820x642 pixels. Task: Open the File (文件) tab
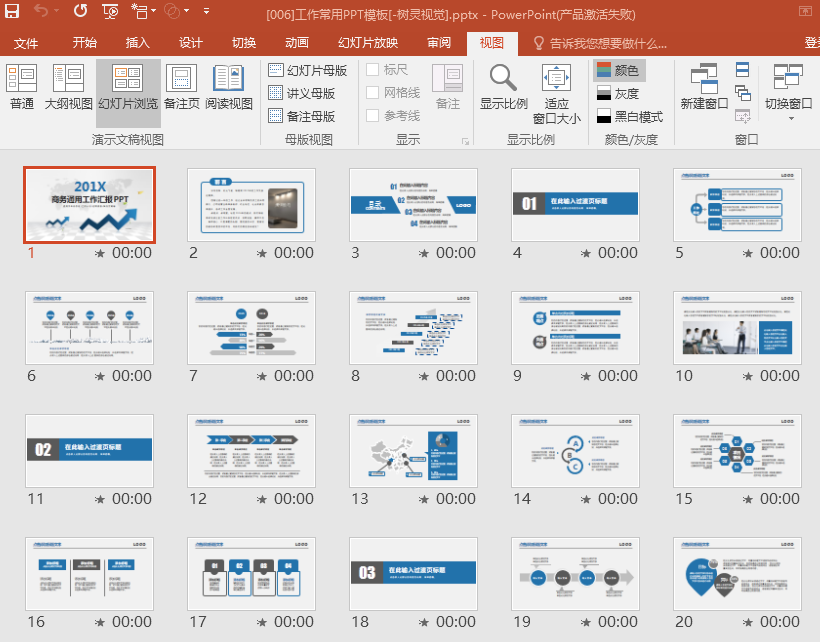[x=26, y=43]
